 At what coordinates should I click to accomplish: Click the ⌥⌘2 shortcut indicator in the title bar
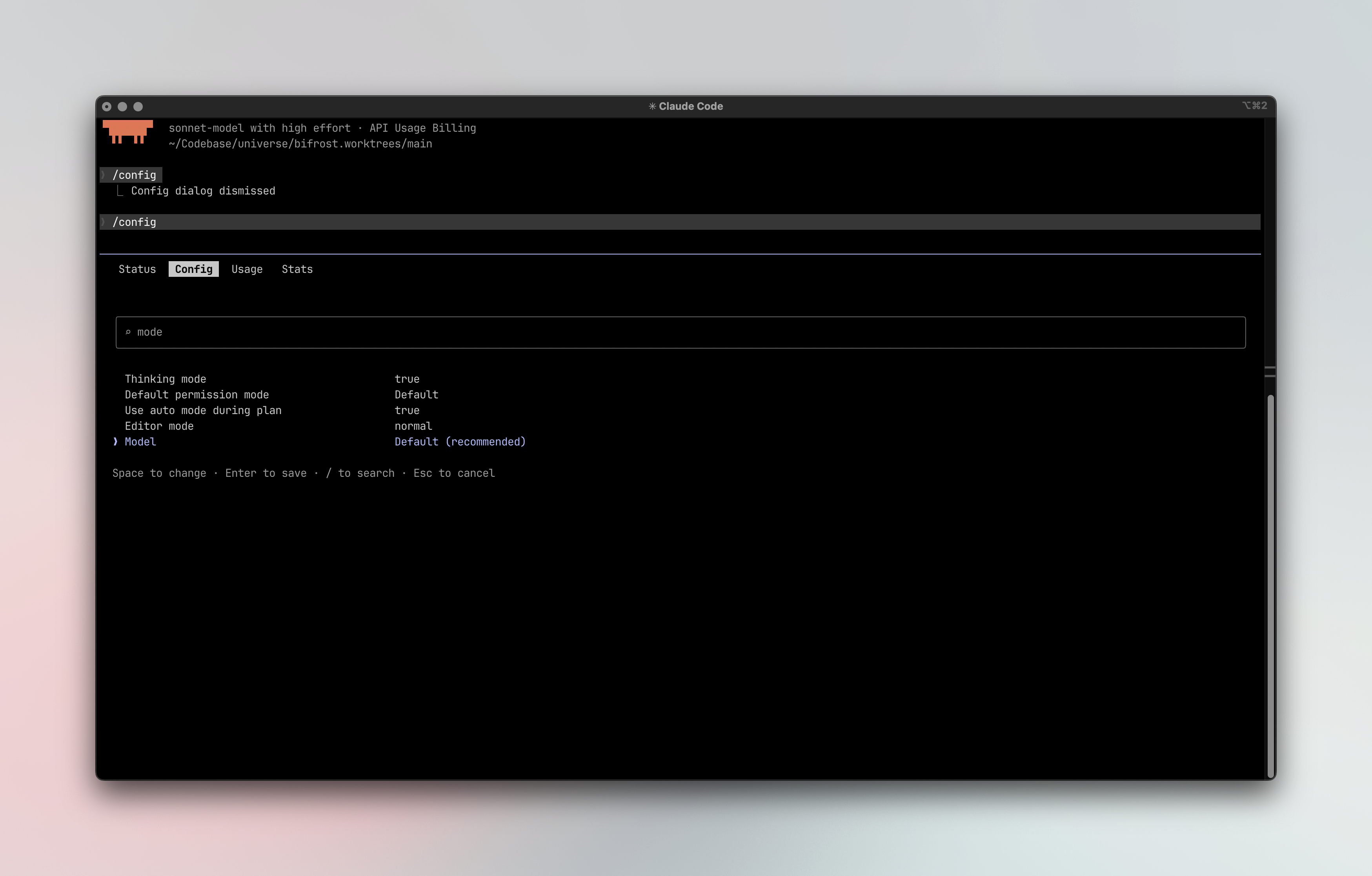pyautogui.click(x=1256, y=105)
